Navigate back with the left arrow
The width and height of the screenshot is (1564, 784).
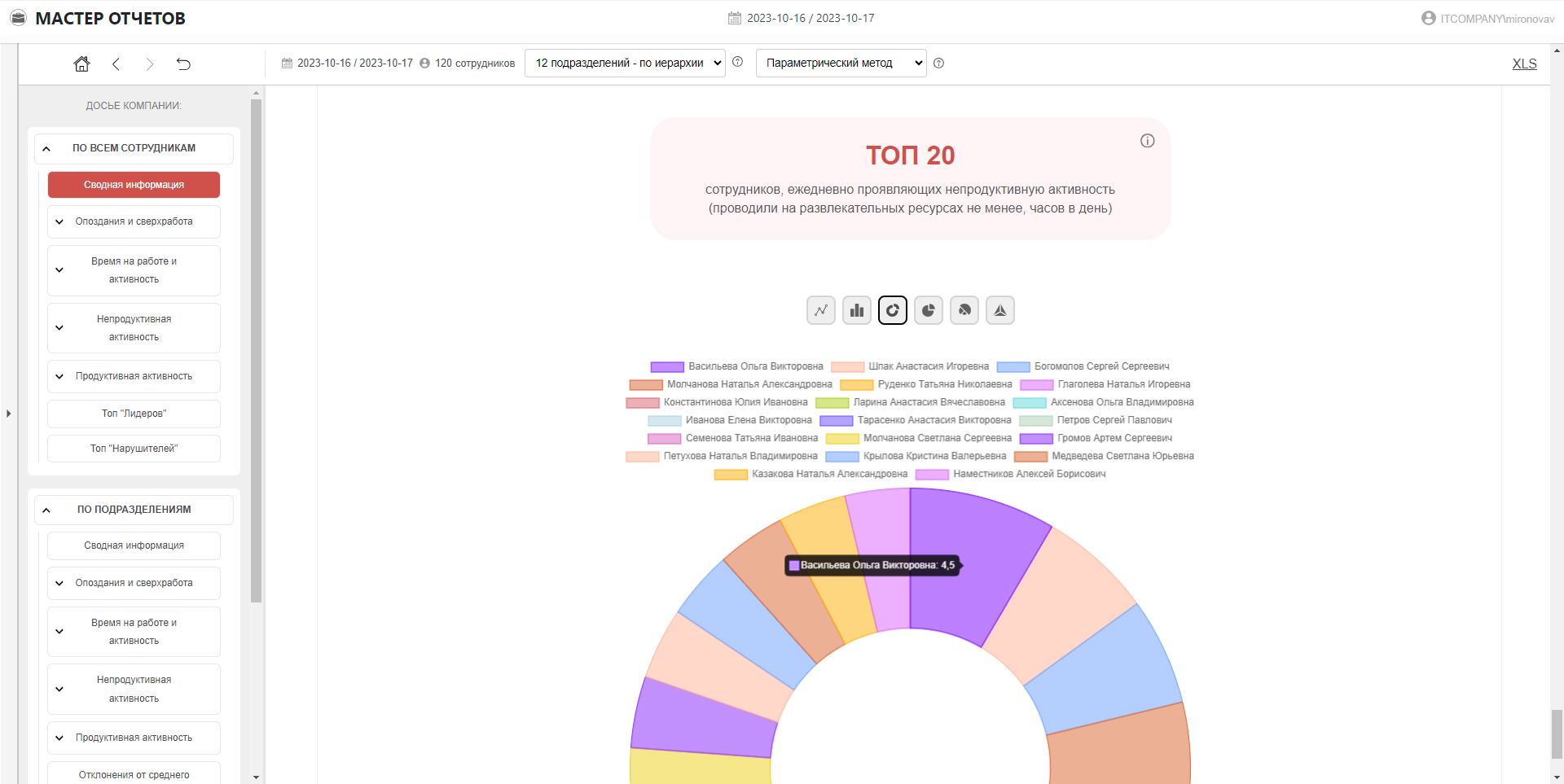coord(116,64)
